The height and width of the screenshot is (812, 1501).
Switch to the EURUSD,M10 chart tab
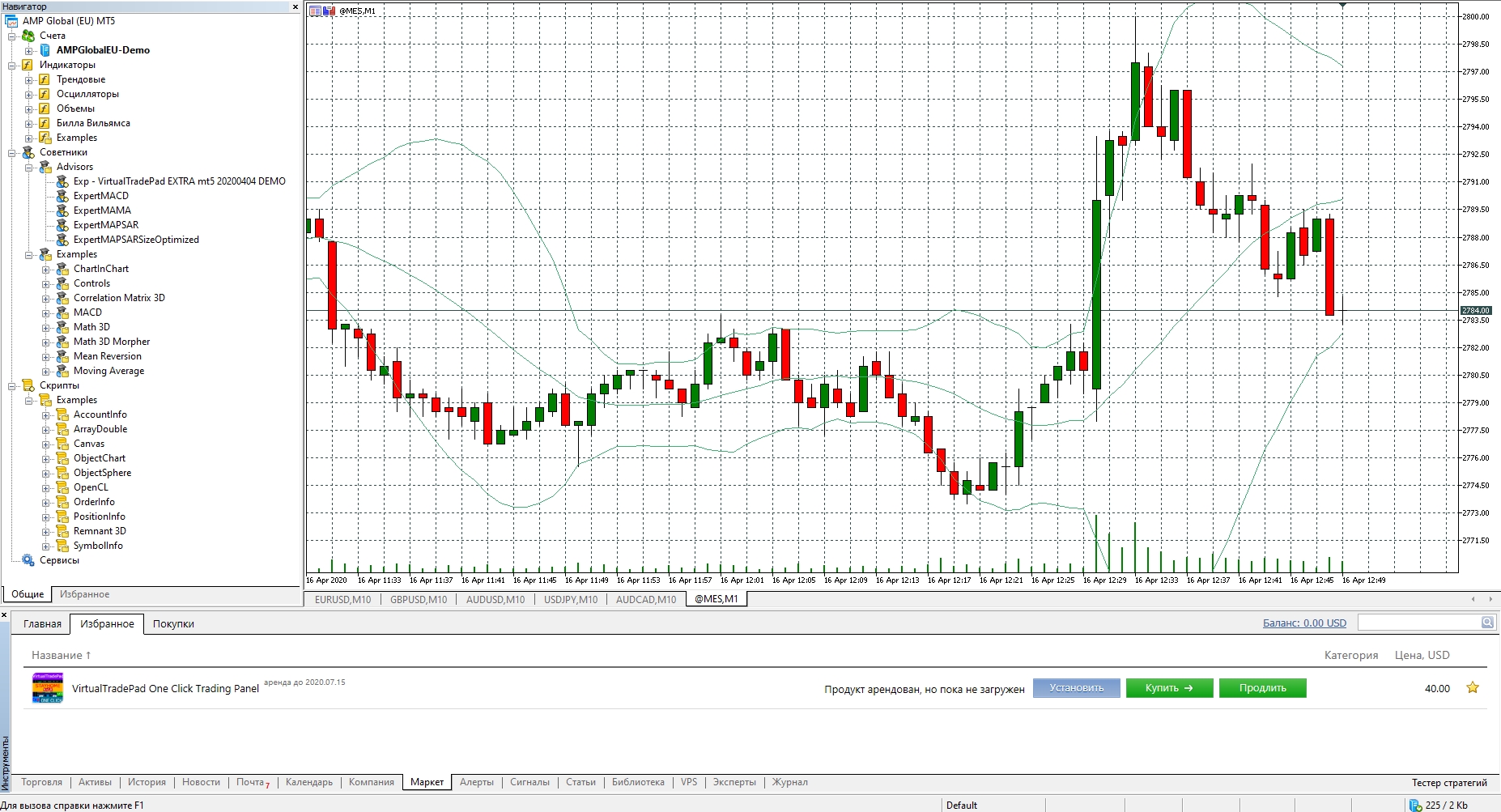(343, 600)
